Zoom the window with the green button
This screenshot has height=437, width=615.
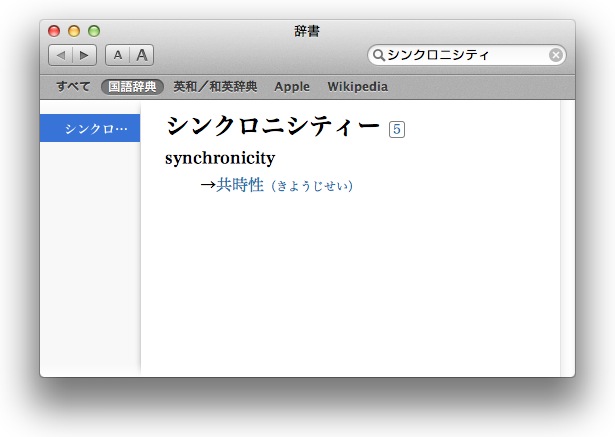pyautogui.click(x=94, y=31)
